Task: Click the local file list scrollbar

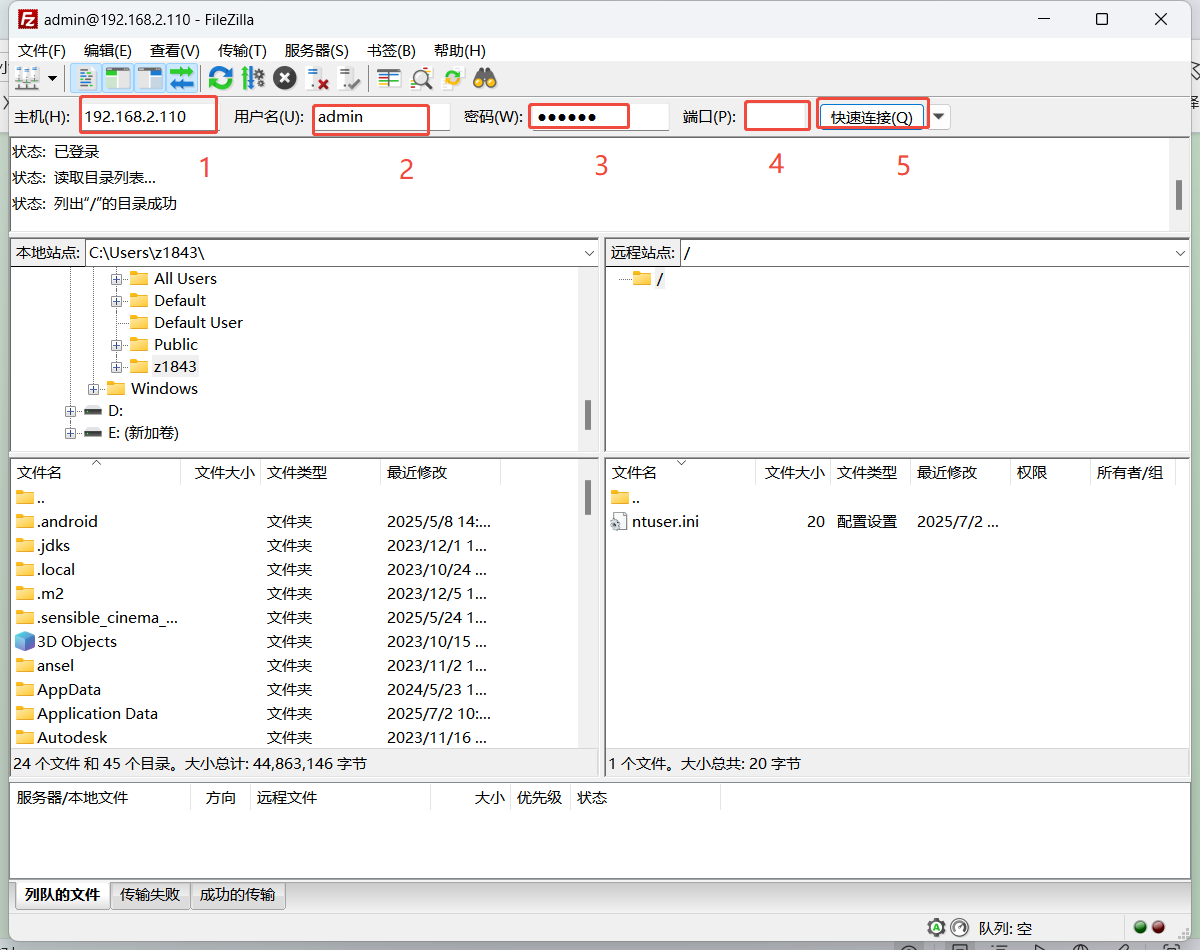Action: coord(588,497)
